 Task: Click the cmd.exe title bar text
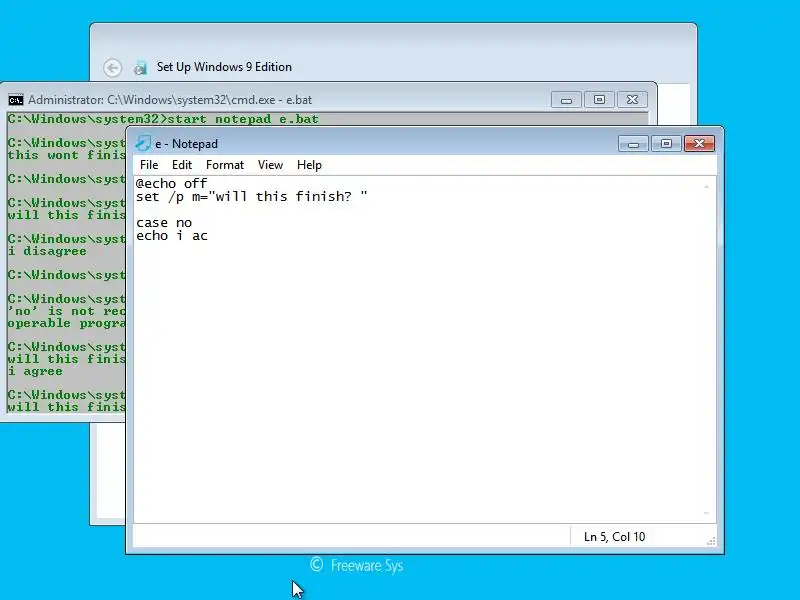[x=170, y=100]
